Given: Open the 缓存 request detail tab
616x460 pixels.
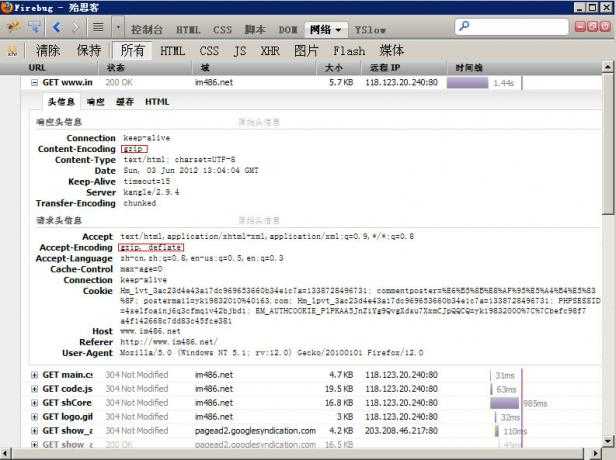Looking at the screenshot, I should 125,102.
